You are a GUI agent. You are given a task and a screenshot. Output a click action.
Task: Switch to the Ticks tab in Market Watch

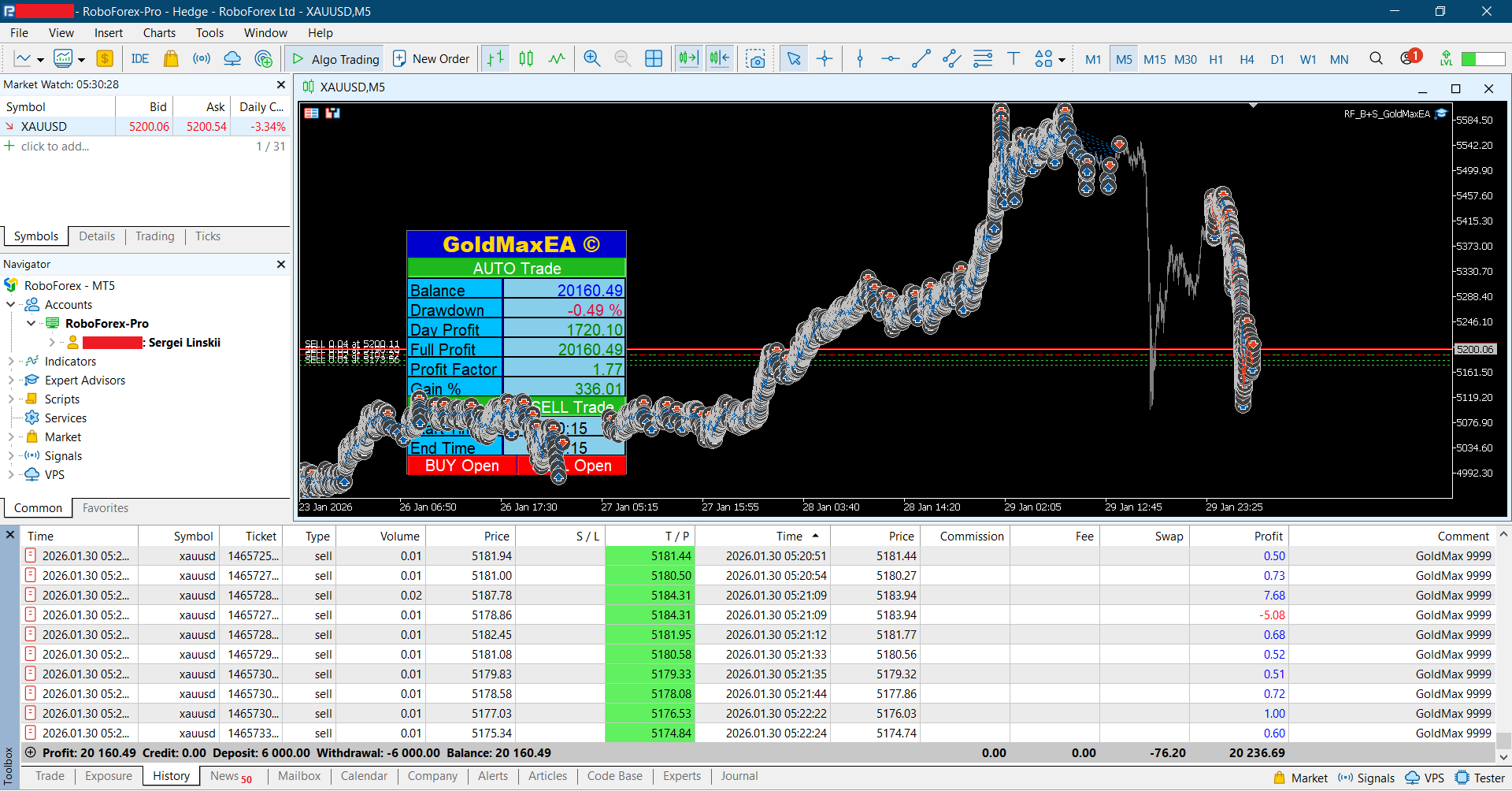(208, 236)
